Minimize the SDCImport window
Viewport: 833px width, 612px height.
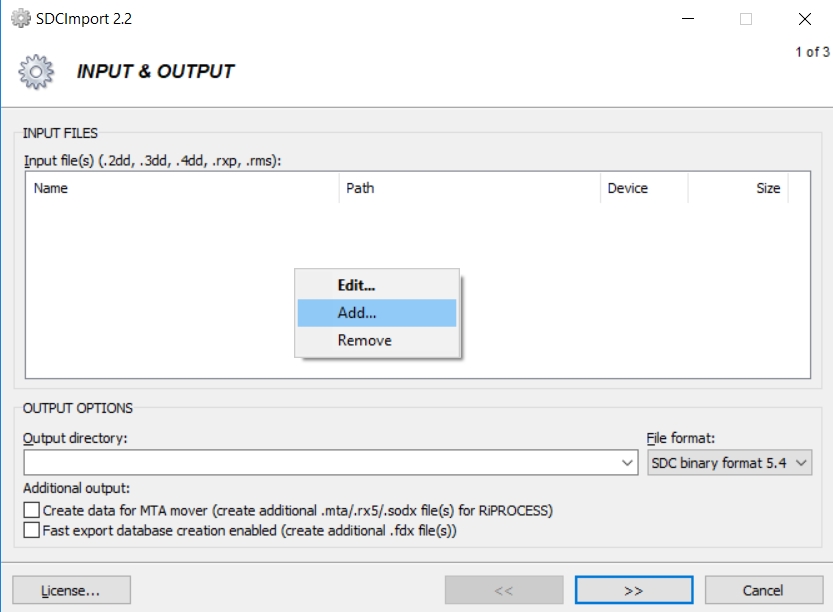pos(688,19)
